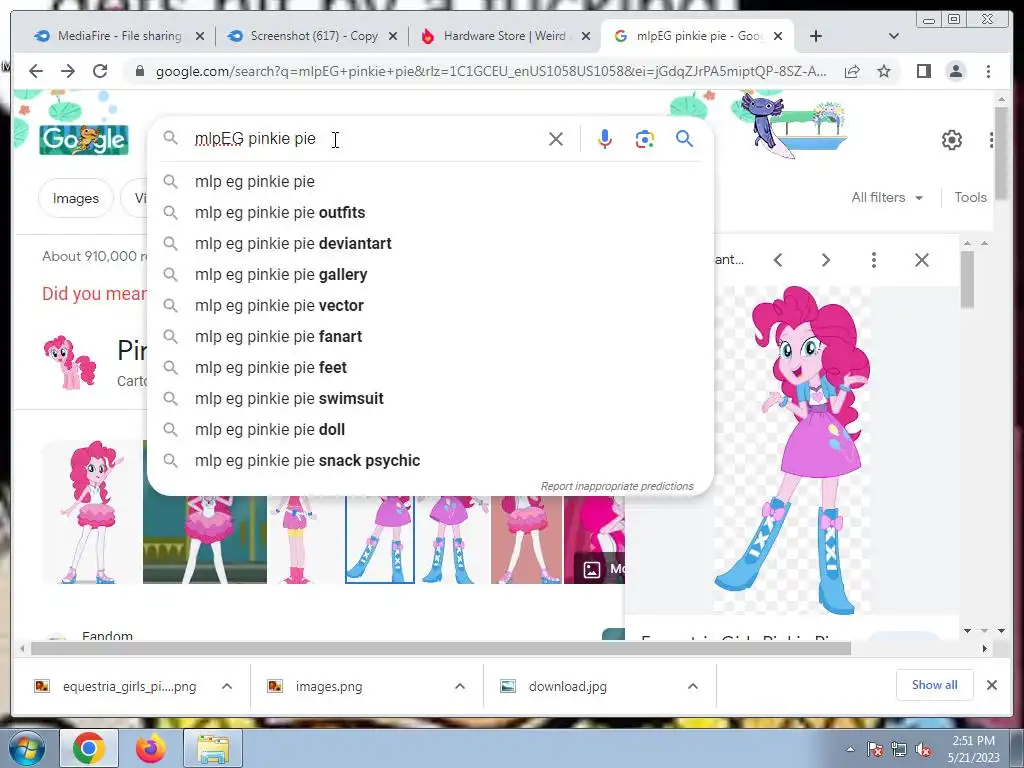The height and width of the screenshot is (768, 1024).
Task: Click the address bar URL
Action: click(x=490, y=71)
